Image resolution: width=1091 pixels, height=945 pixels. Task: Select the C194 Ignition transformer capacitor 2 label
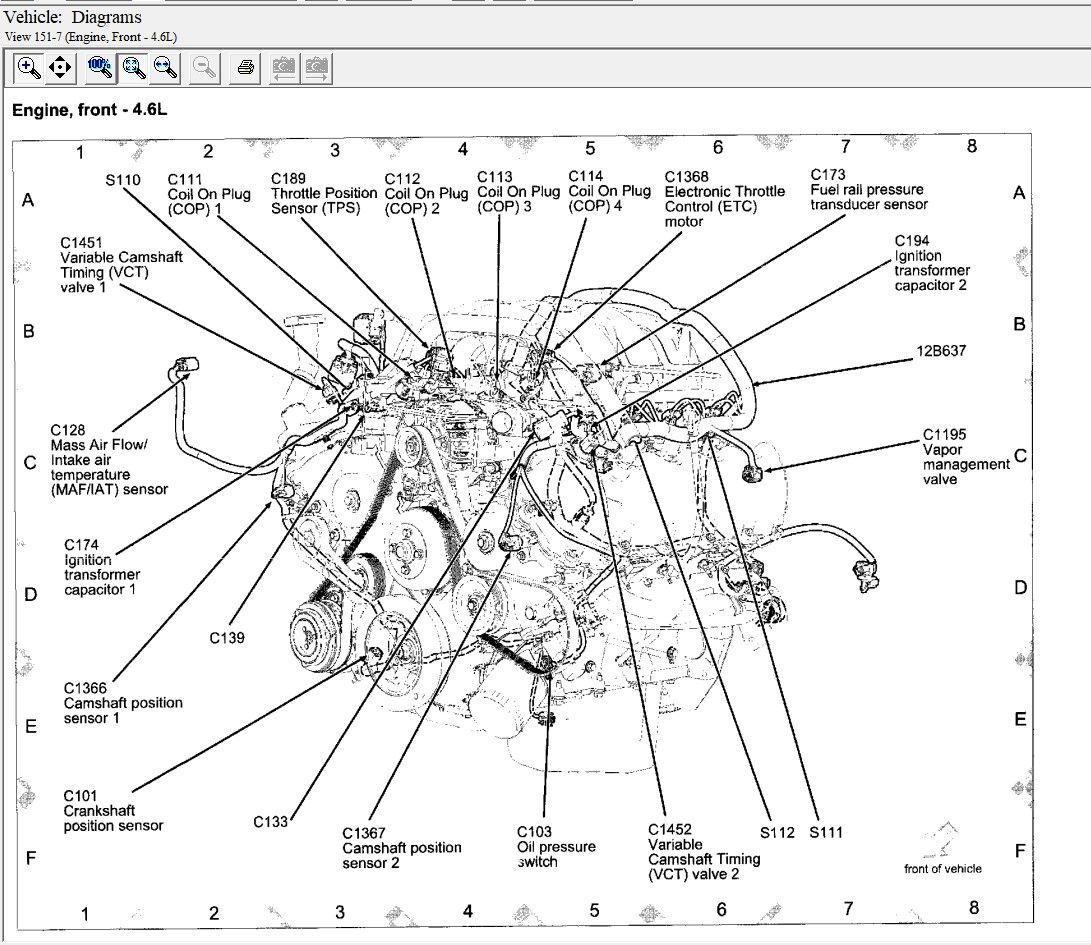pos(931,263)
